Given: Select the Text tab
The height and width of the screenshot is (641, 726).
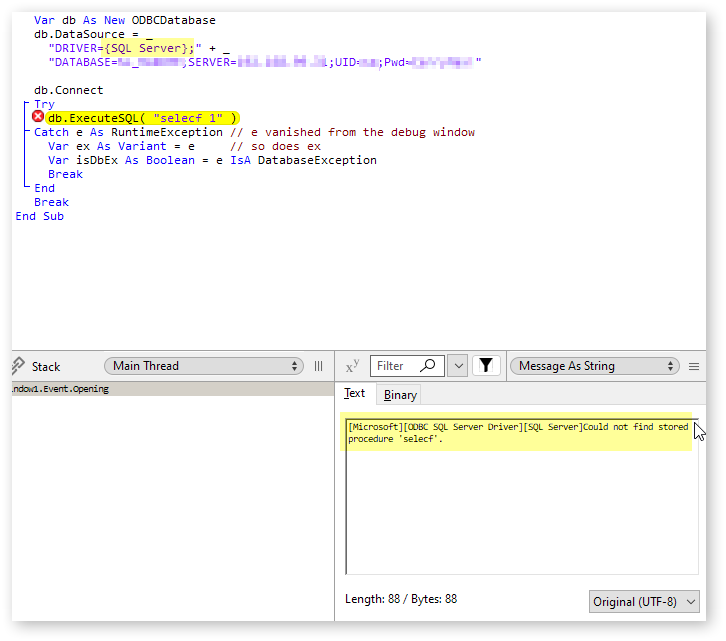Looking at the screenshot, I should (355, 394).
